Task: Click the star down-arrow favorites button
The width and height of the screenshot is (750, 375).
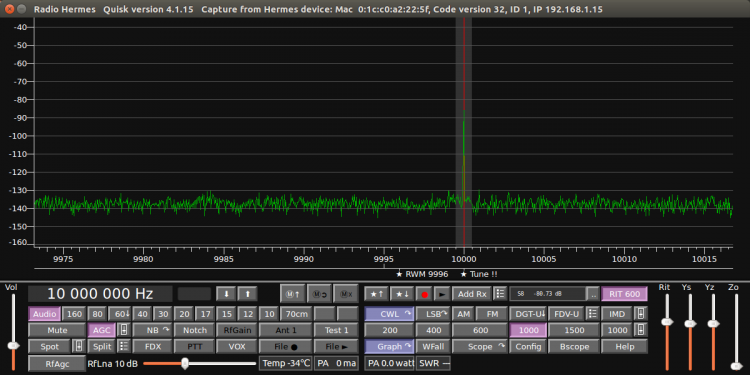Action: [402, 294]
